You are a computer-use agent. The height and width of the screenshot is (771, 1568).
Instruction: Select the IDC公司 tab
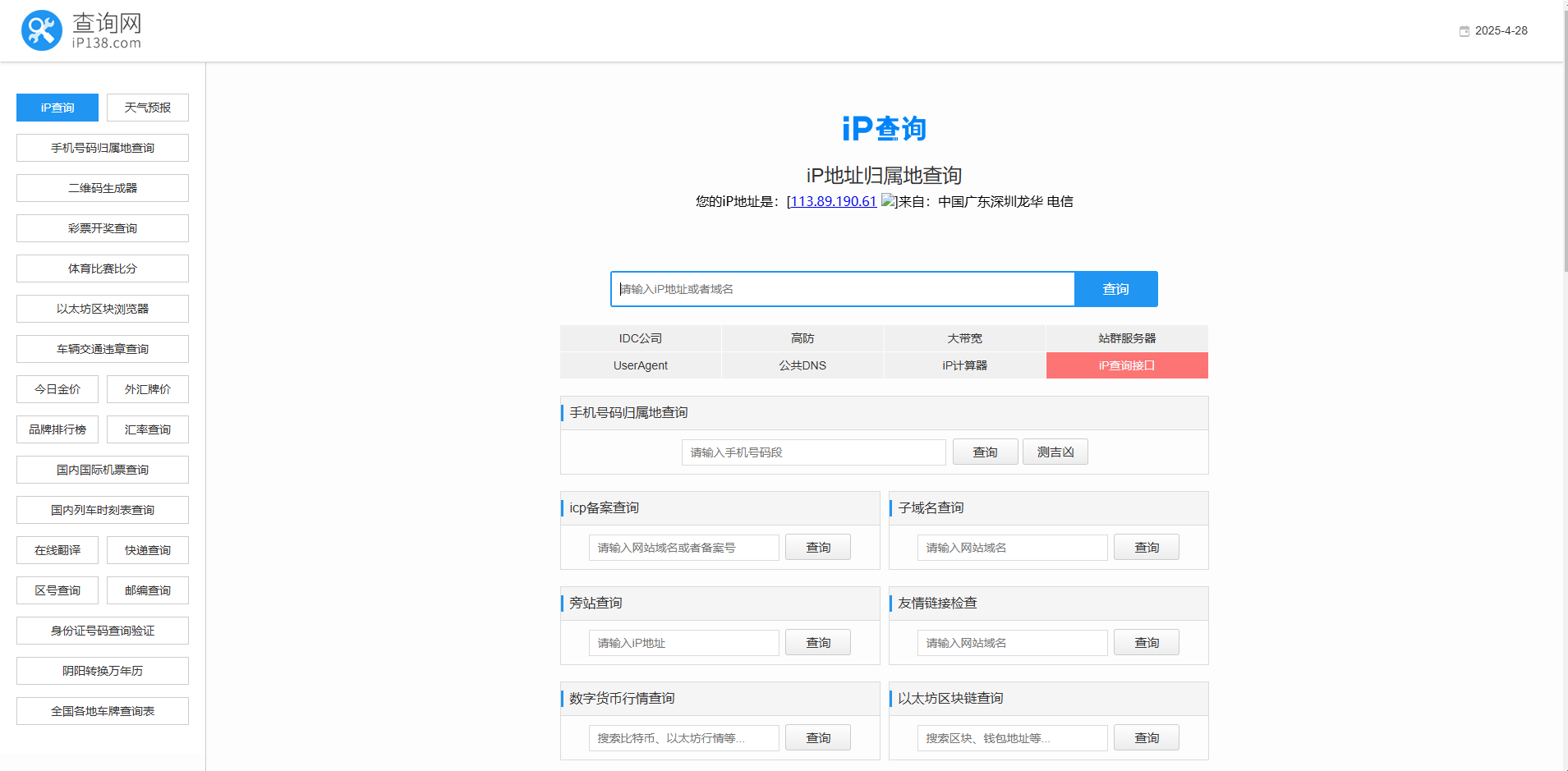(640, 337)
